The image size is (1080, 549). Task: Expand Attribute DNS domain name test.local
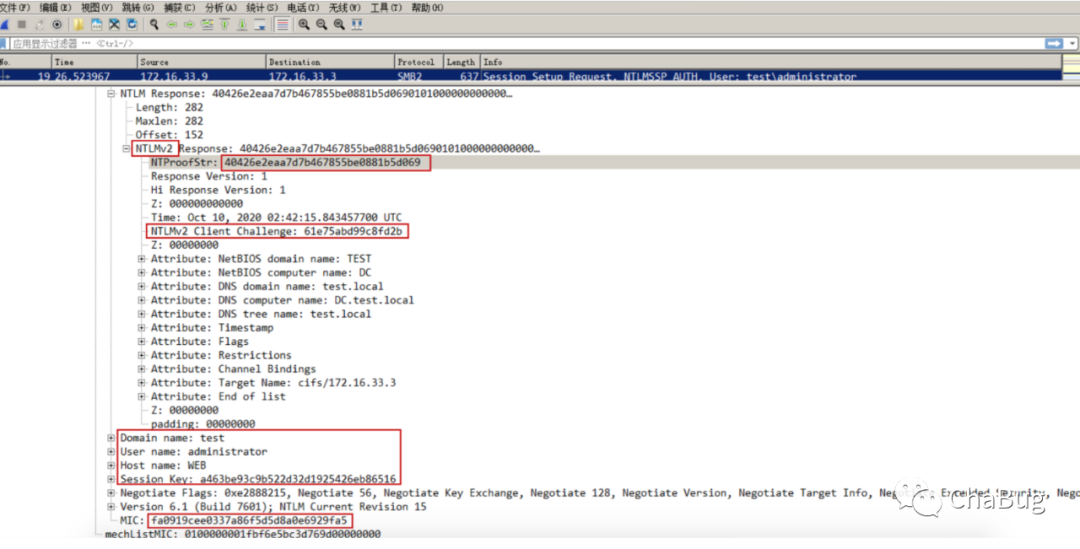click(x=141, y=287)
